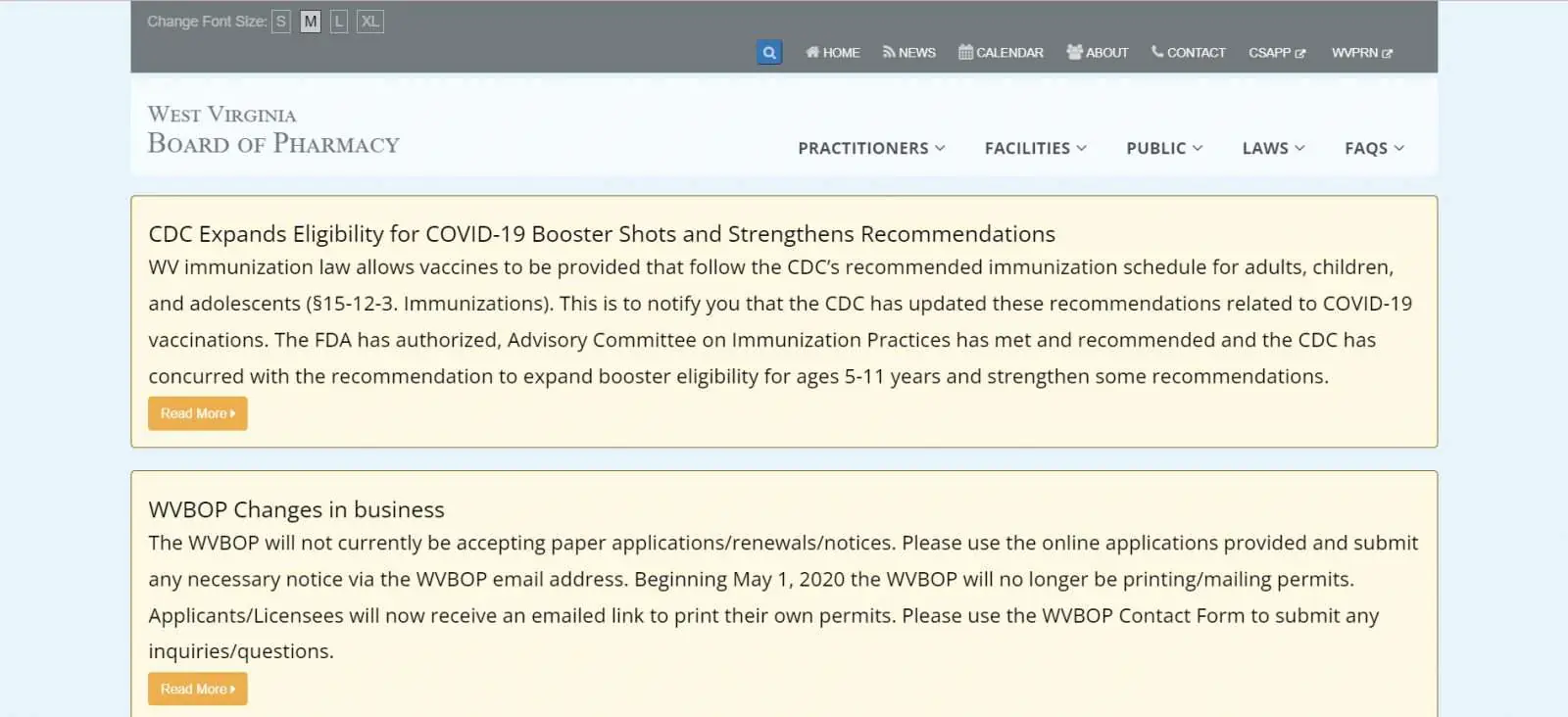
Task: Switch font size to XL
Action: click(x=369, y=22)
